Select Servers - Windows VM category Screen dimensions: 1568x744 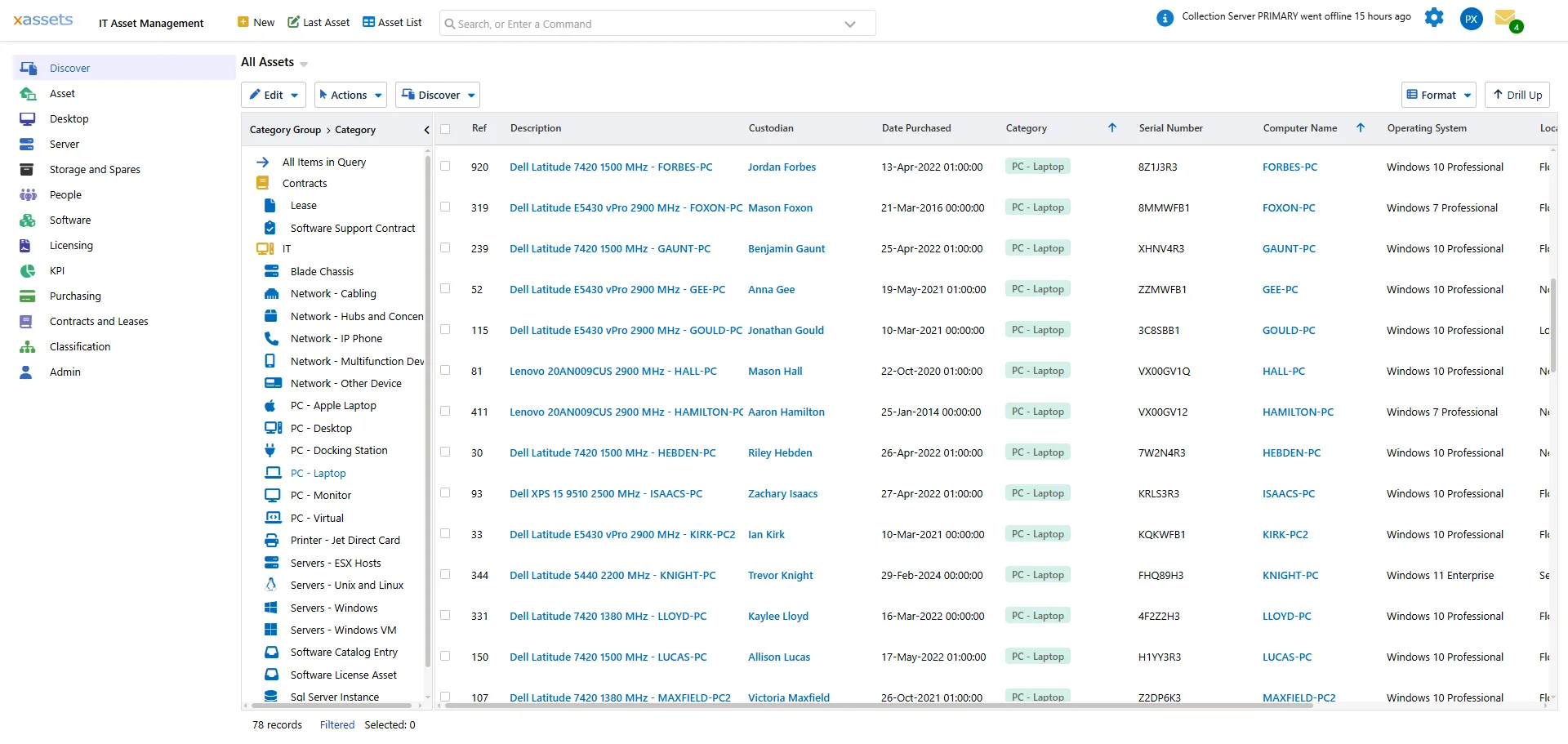point(344,630)
